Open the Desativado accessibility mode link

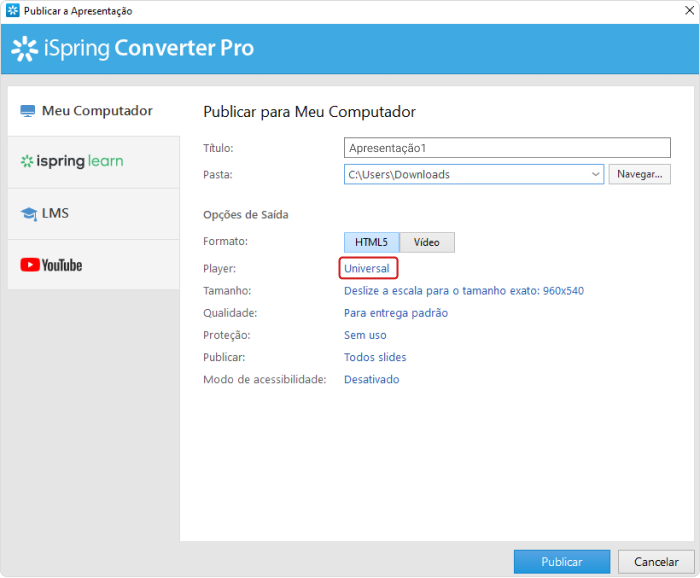click(371, 379)
